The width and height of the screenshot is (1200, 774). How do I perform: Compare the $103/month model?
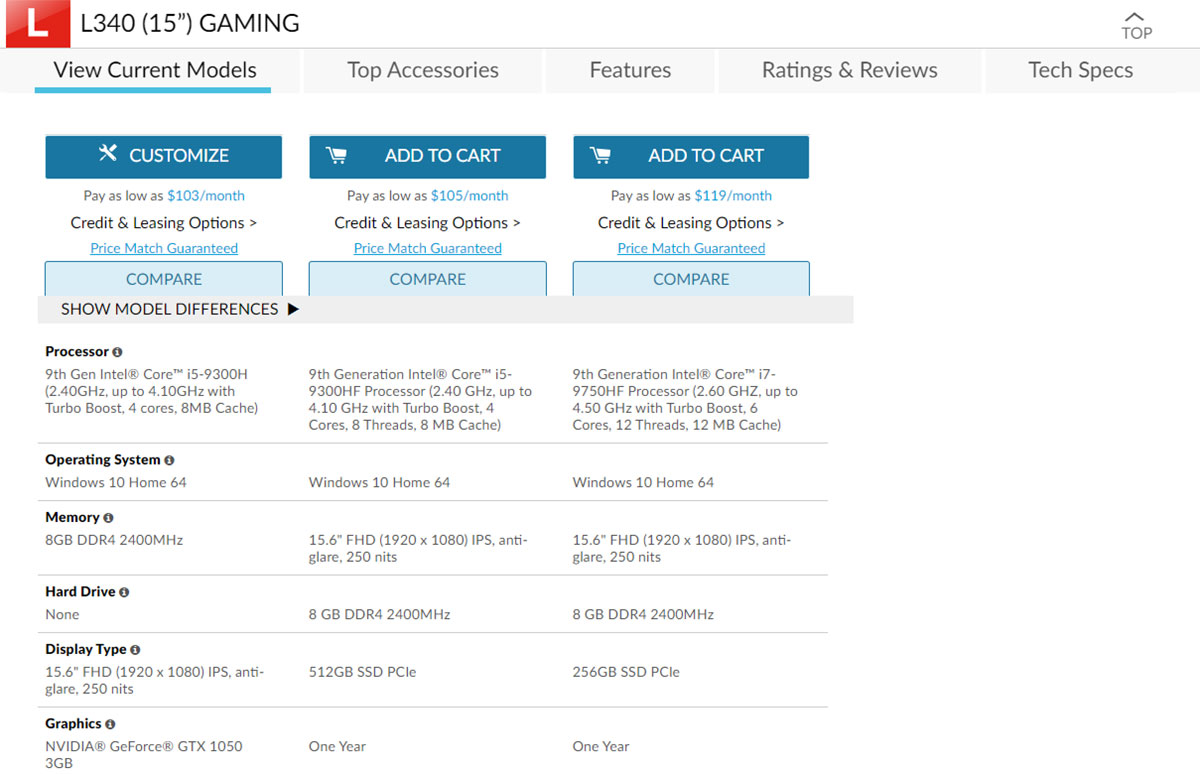(x=164, y=279)
